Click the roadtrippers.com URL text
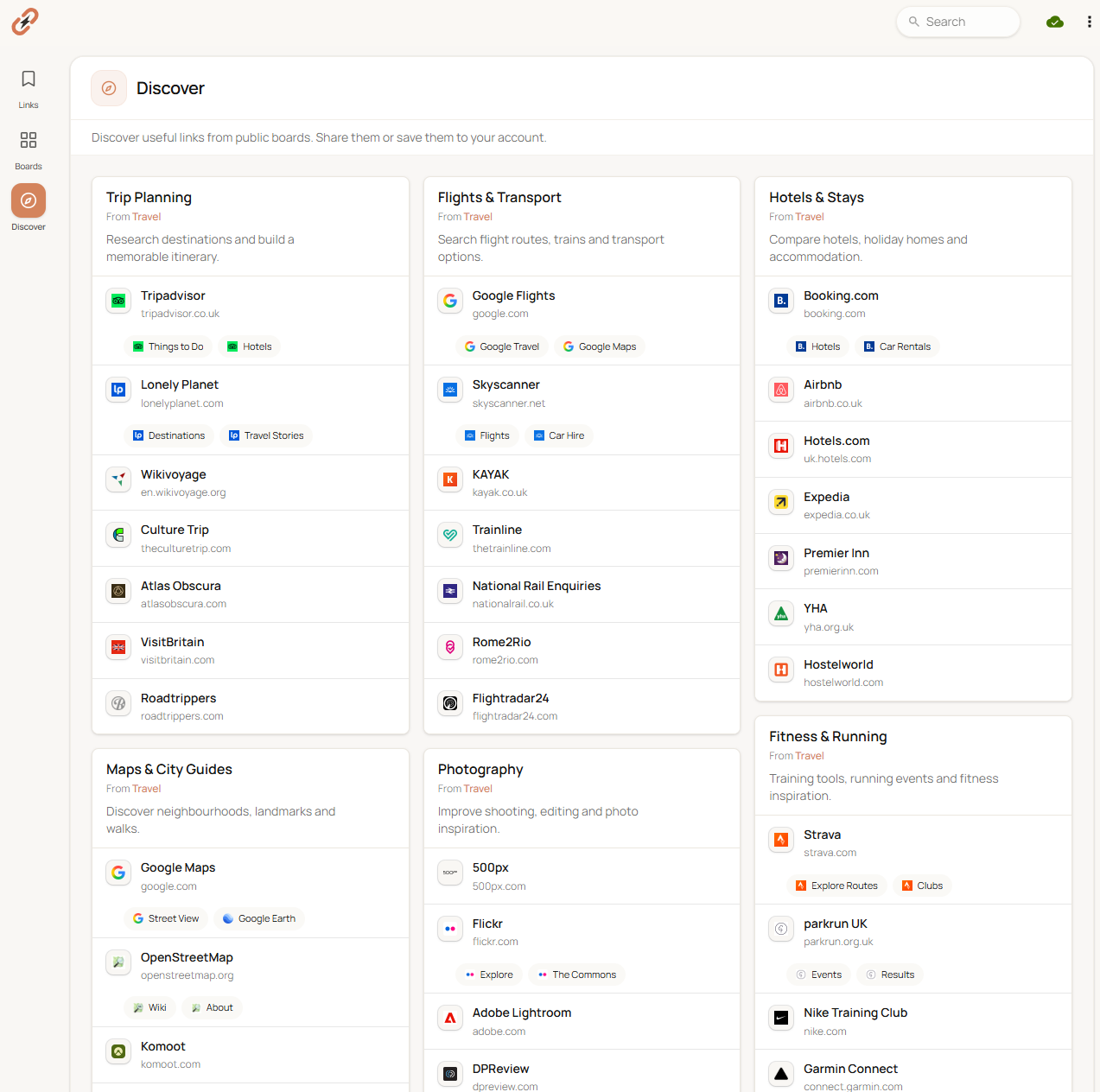 [182, 716]
